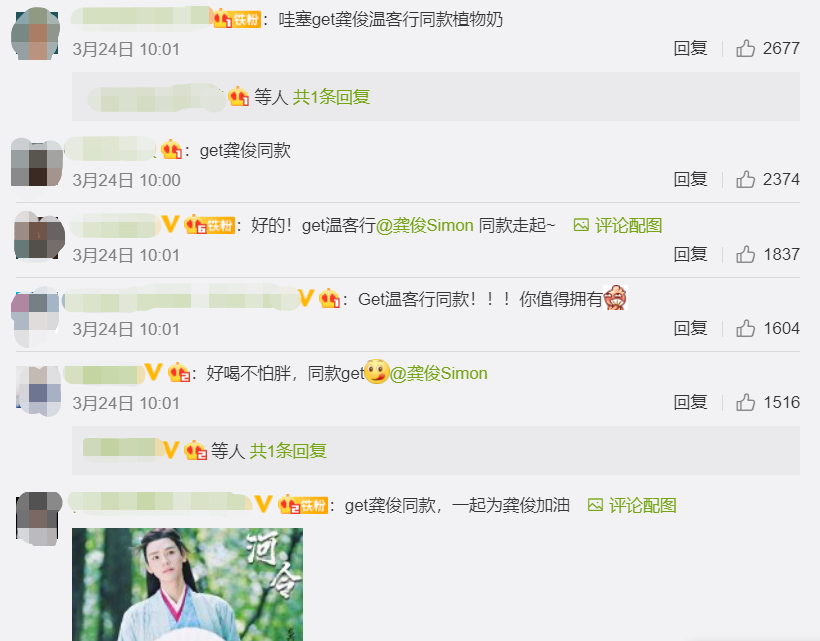Like the comment with 2677 likes

tap(746, 49)
